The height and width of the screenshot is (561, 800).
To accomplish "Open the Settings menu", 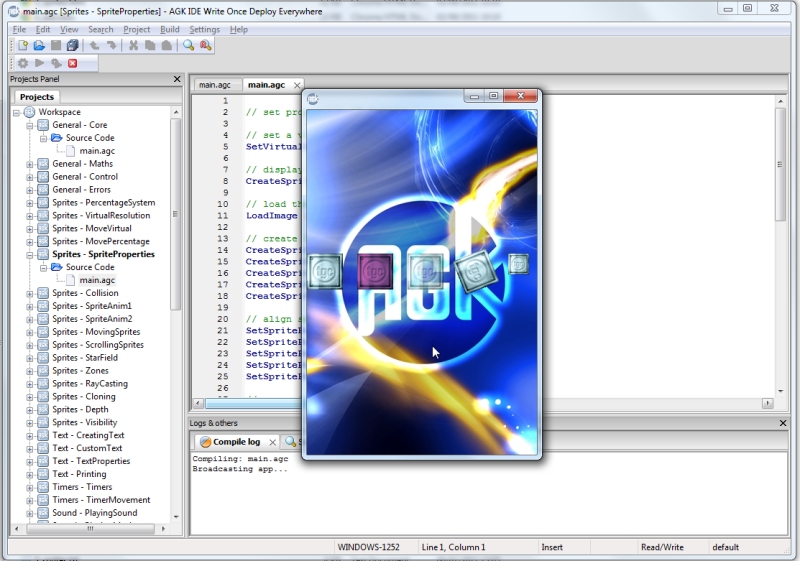I will [x=205, y=30].
